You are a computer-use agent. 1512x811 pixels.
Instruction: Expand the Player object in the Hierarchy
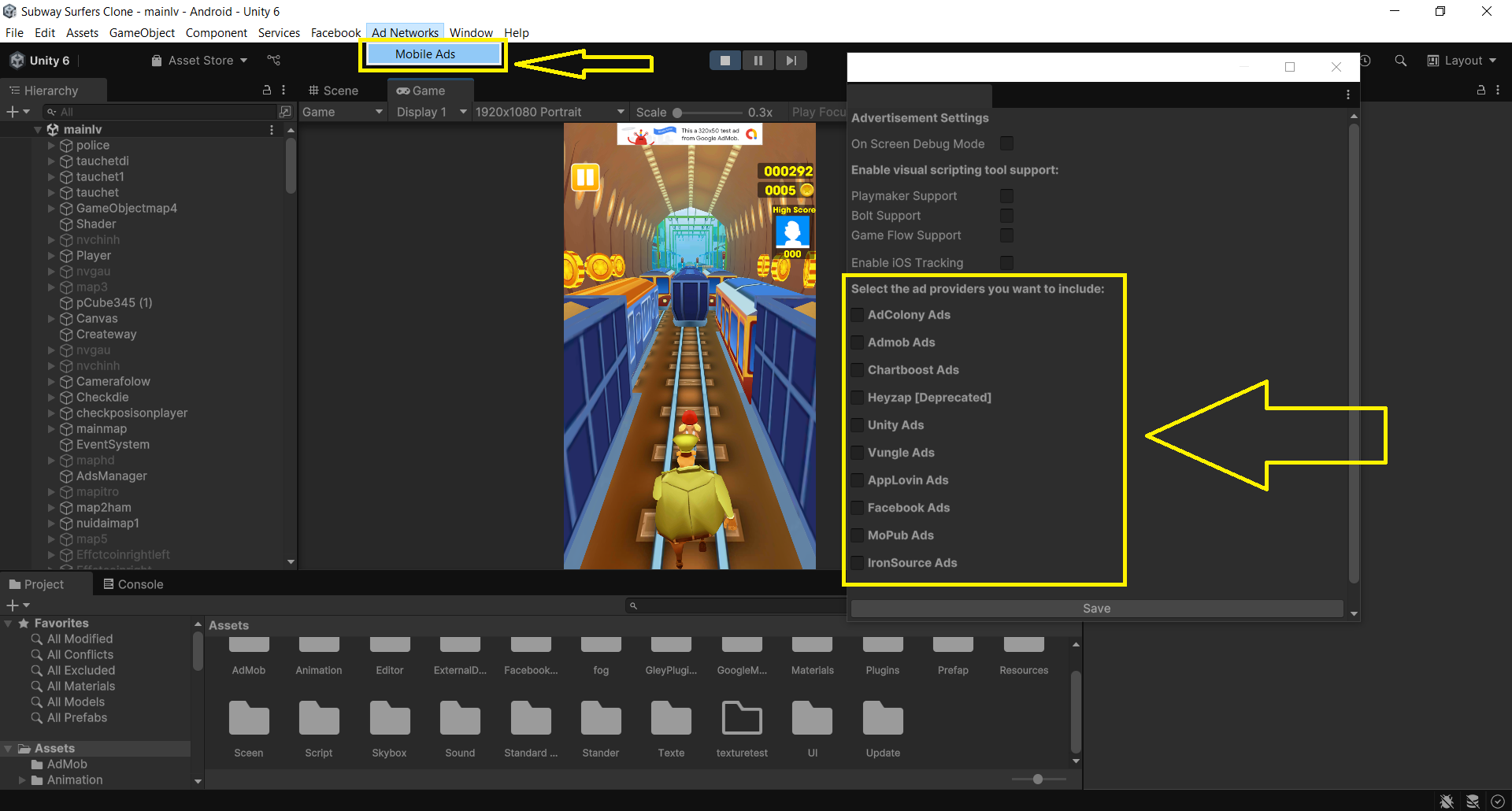point(50,255)
